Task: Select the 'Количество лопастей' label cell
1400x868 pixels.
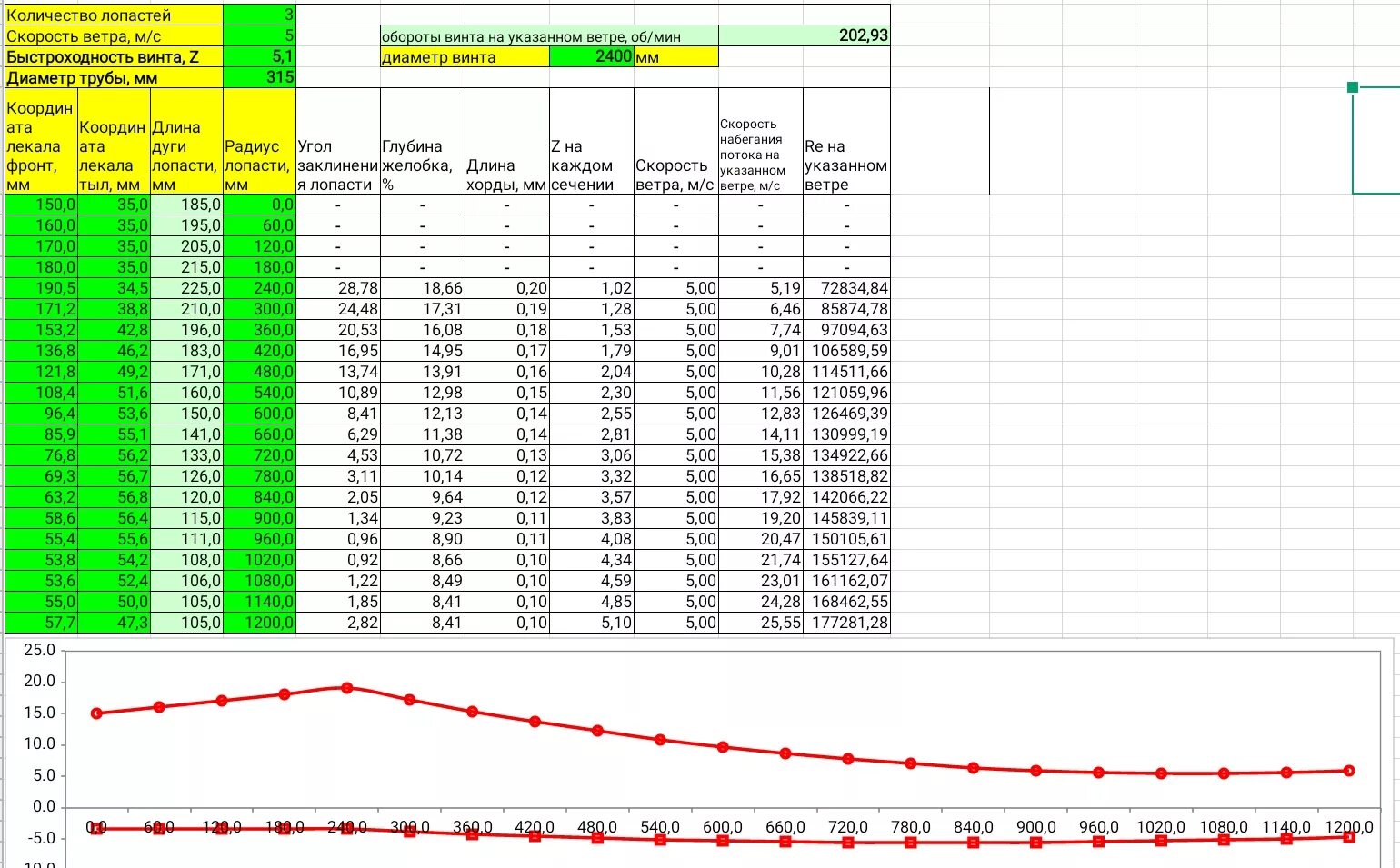Action: pos(114,15)
